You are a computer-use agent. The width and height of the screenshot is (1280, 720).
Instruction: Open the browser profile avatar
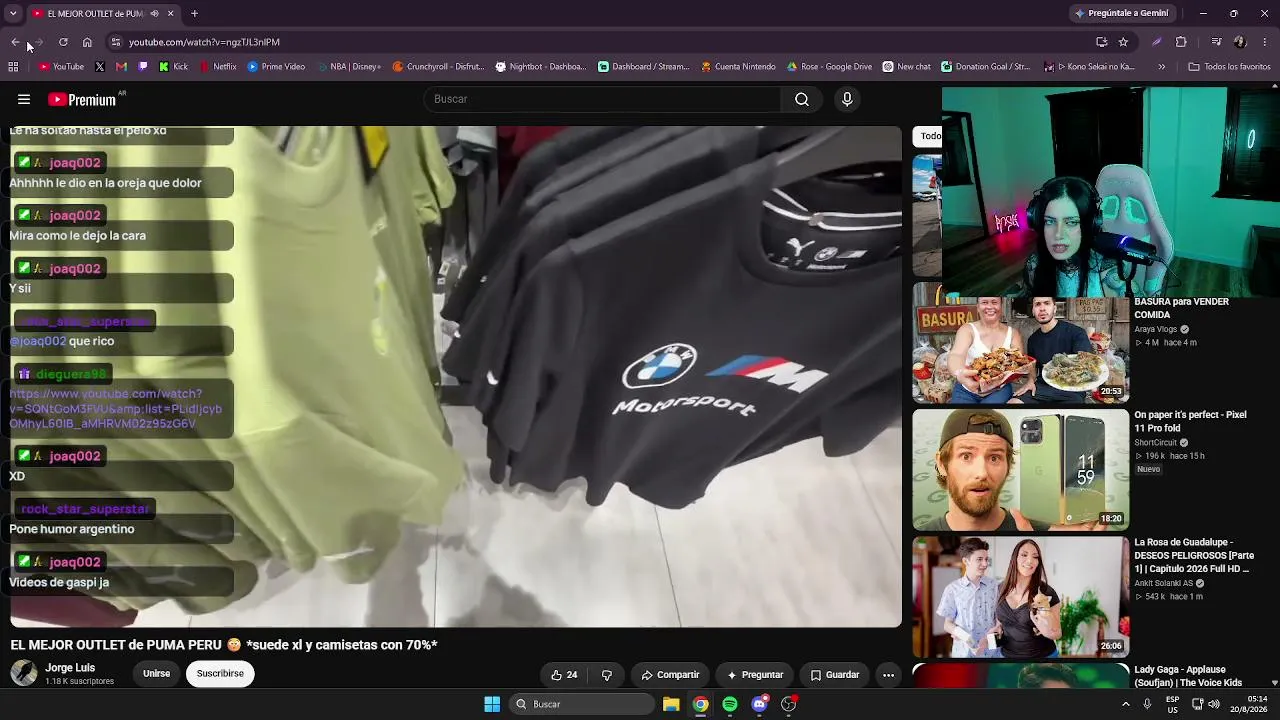pyautogui.click(x=1240, y=42)
